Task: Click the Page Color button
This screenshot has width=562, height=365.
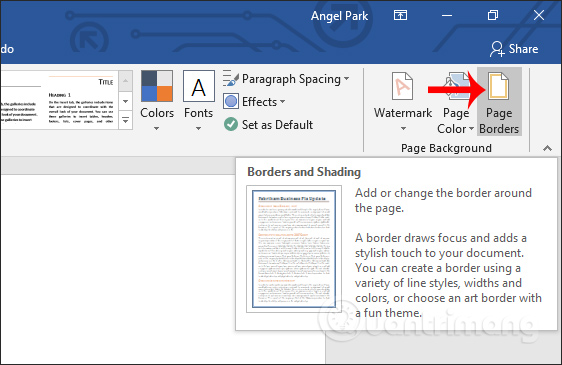Action: point(456,102)
